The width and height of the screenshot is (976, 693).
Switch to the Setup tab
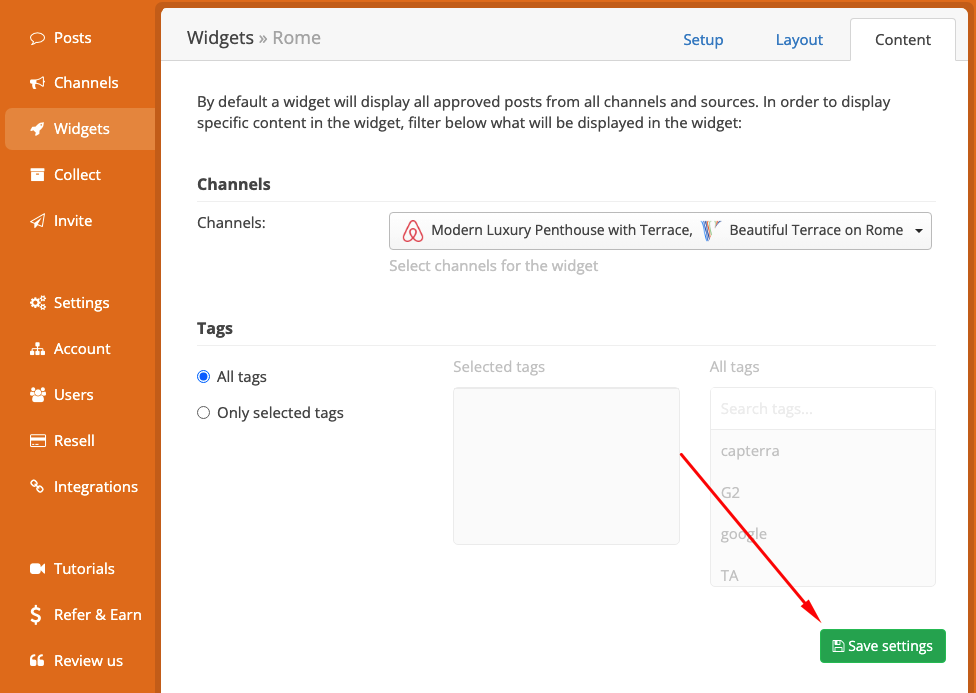[703, 40]
